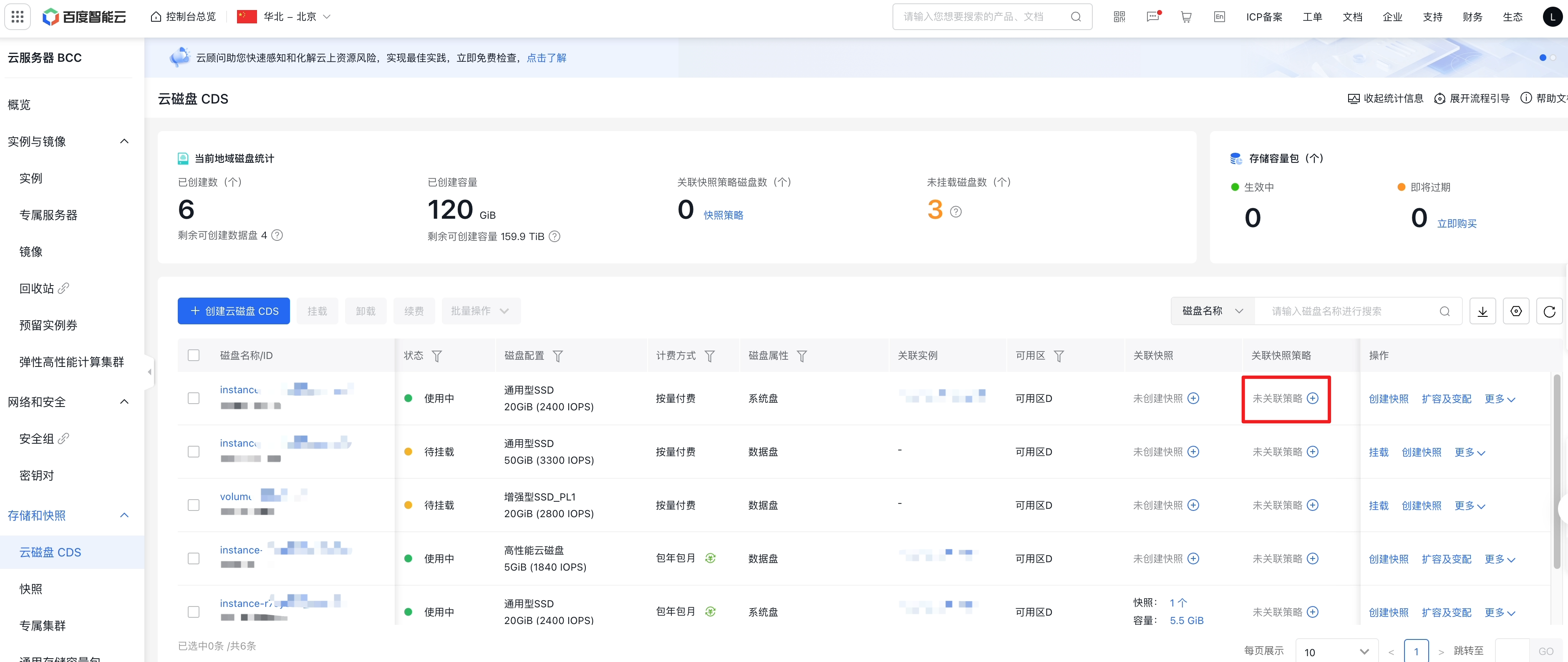1568x662 pixels.
Task: Open the 华北 - 北京 region dropdown
Action: click(x=284, y=16)
